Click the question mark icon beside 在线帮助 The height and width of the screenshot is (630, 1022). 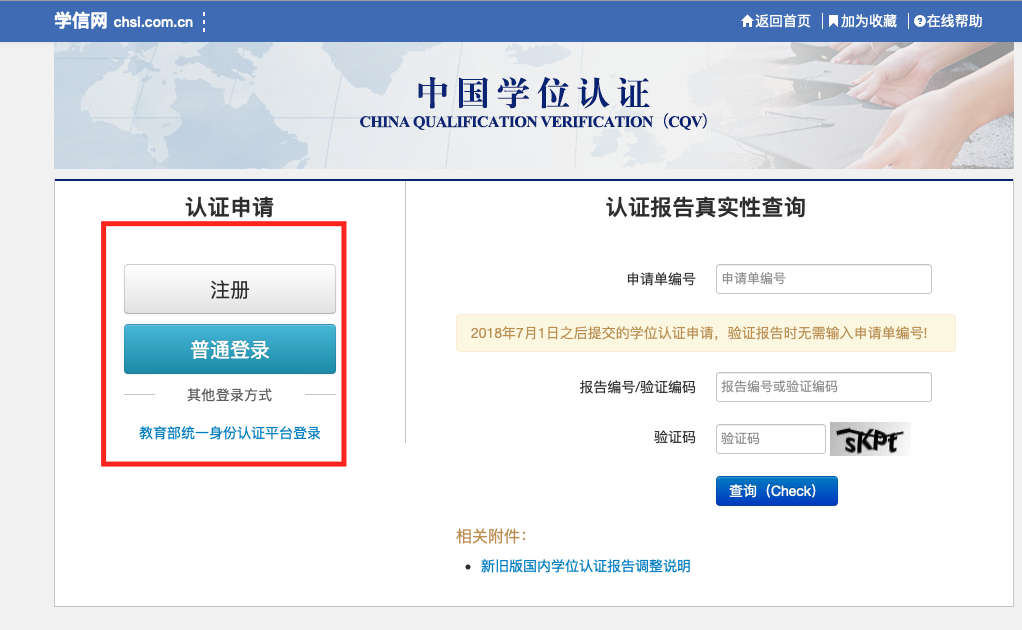pos(919,21)
